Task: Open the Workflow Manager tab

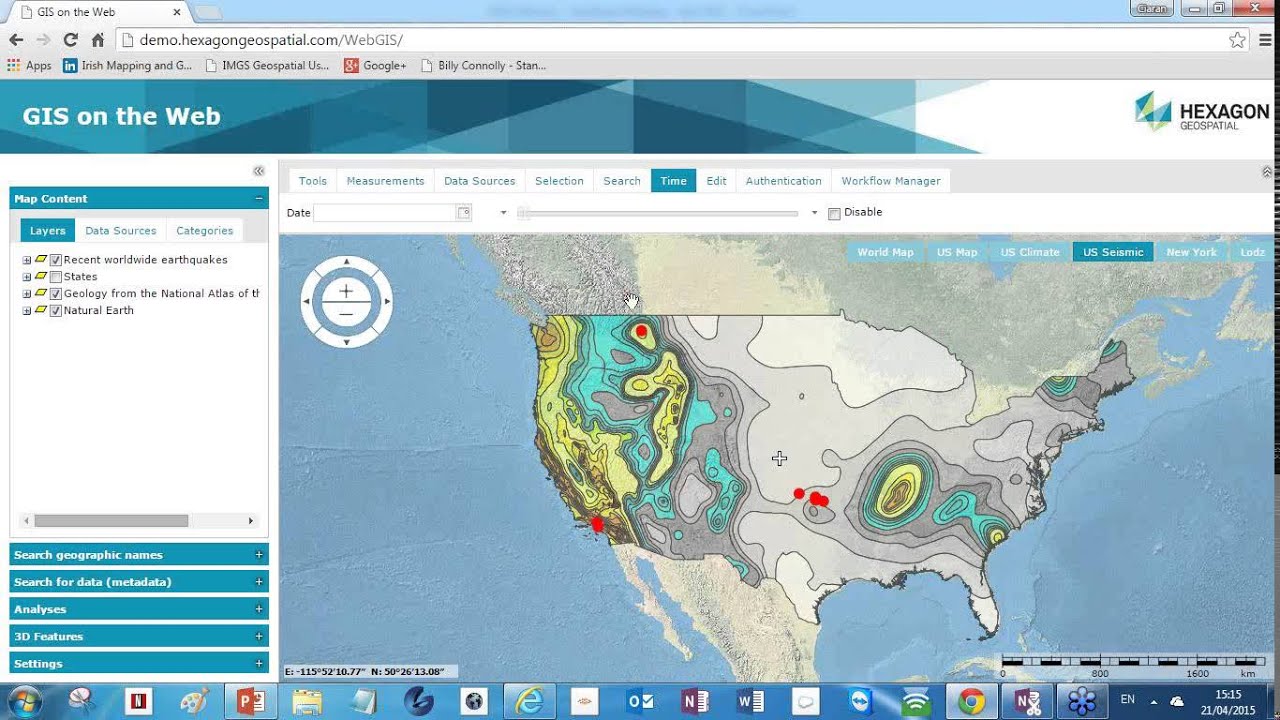Action: pyautogui.click(x=890, y=181)
